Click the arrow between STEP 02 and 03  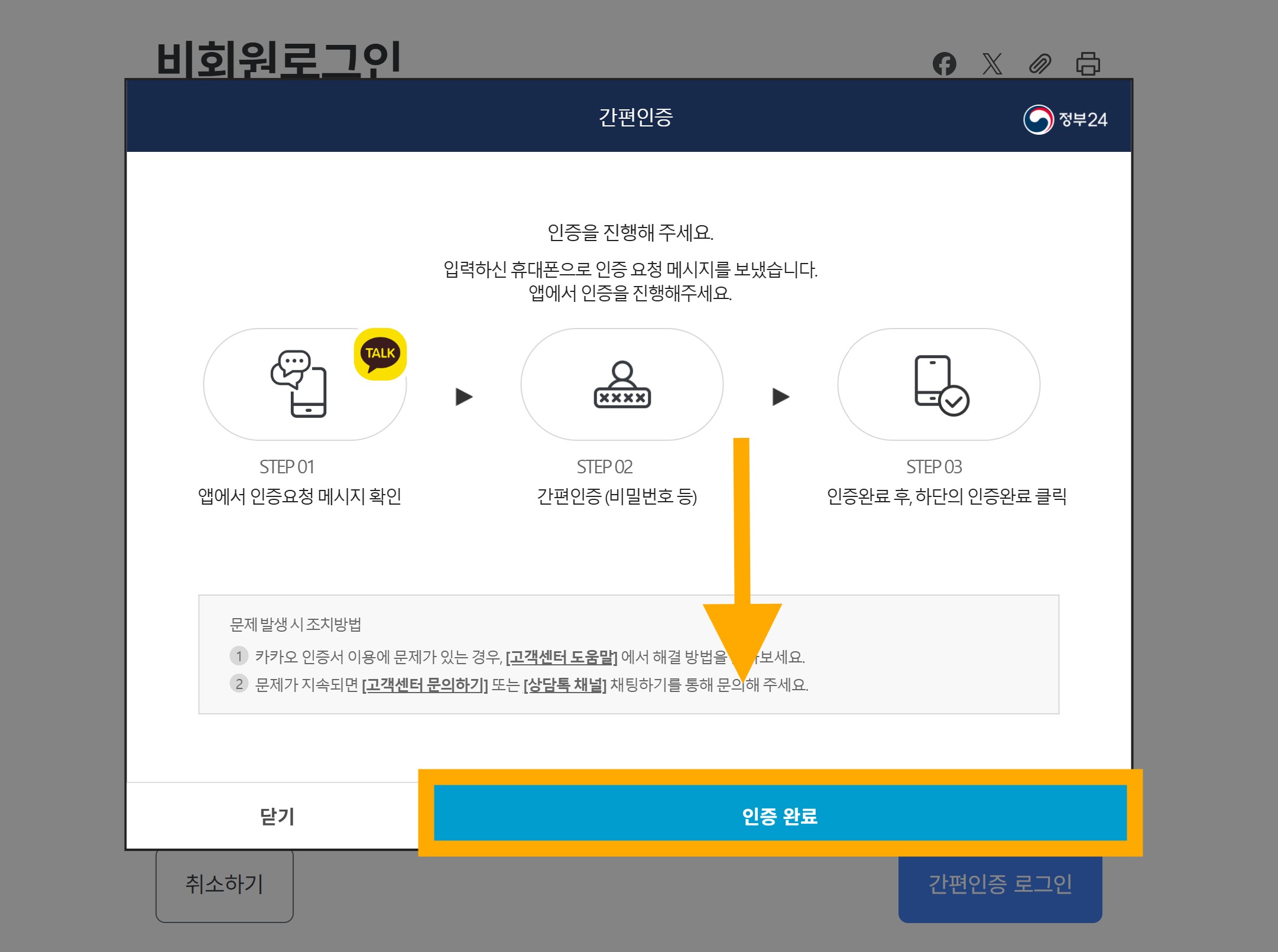(x=781, y=397)
